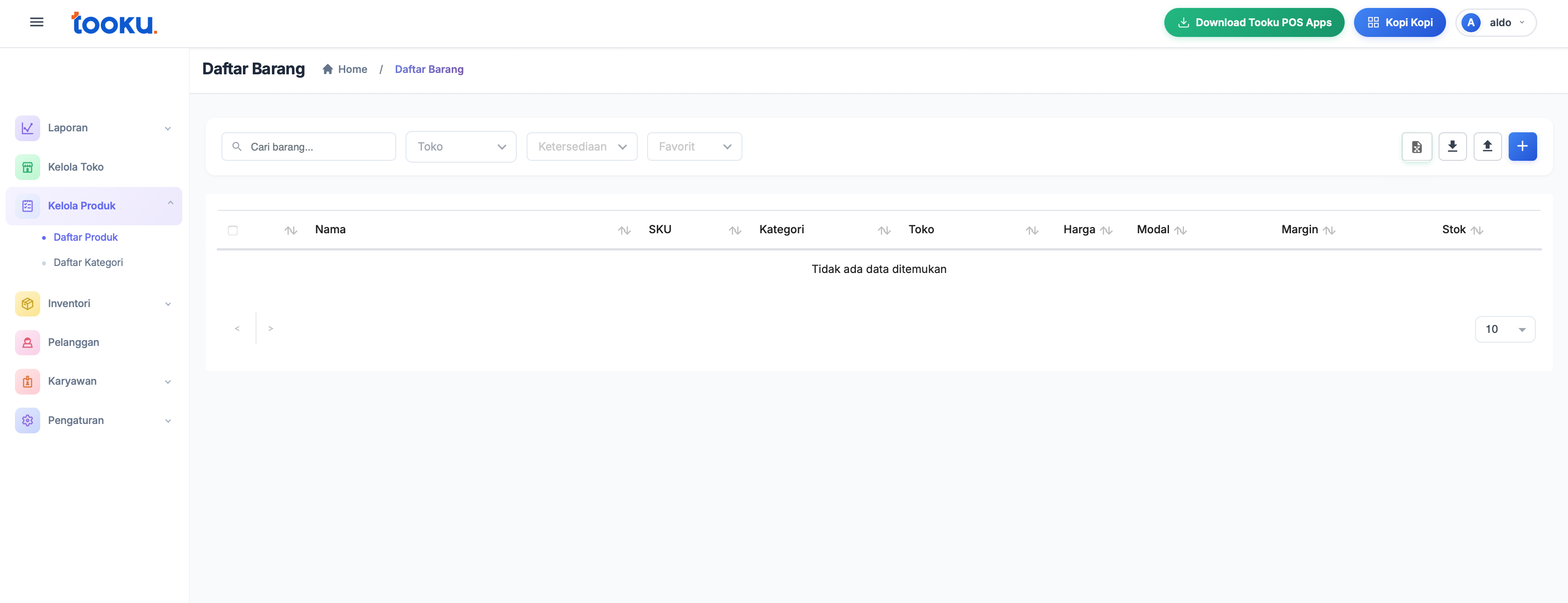Toggle sort on the Harga column
Screen dimensions: 1568x603
tap(1106, 230)
